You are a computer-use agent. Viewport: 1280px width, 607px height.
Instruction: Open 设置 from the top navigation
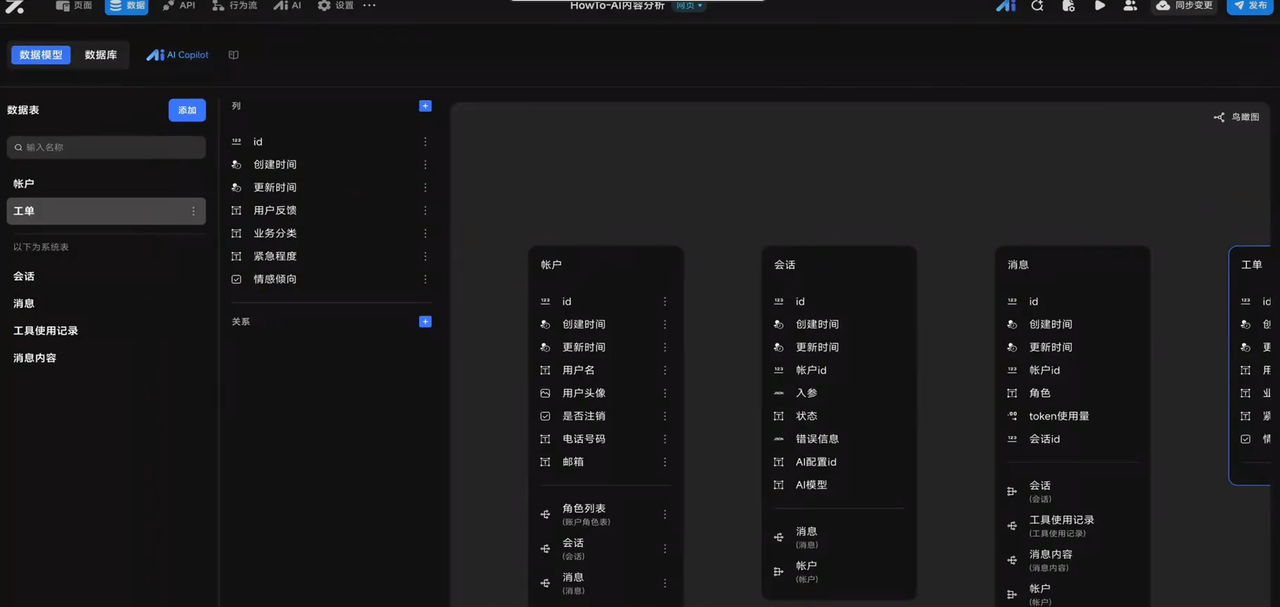(x=336, y=6)
